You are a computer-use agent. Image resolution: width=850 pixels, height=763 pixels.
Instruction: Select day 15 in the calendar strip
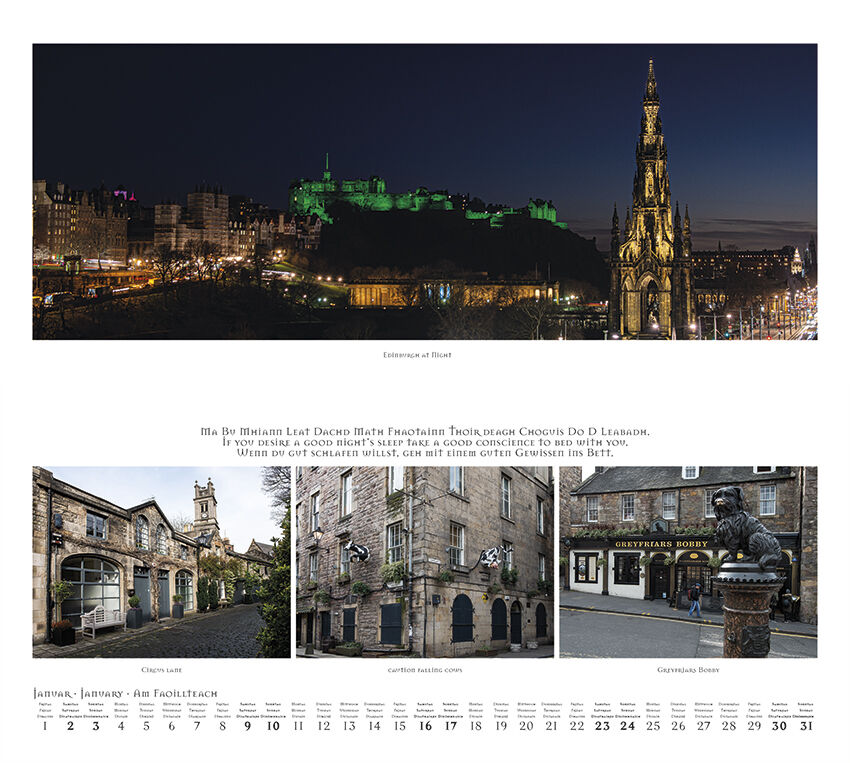(x=400, y=726)
